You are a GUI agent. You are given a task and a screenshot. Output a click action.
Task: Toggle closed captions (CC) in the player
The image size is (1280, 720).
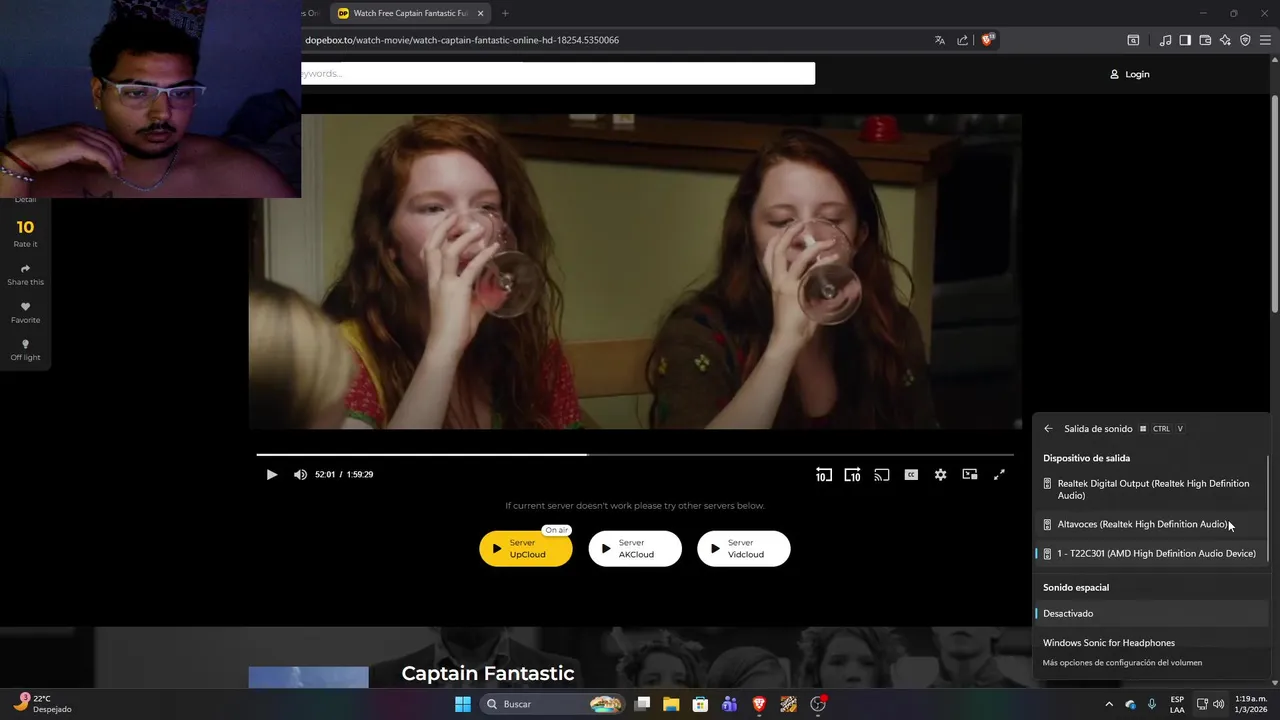click(911, 475)
